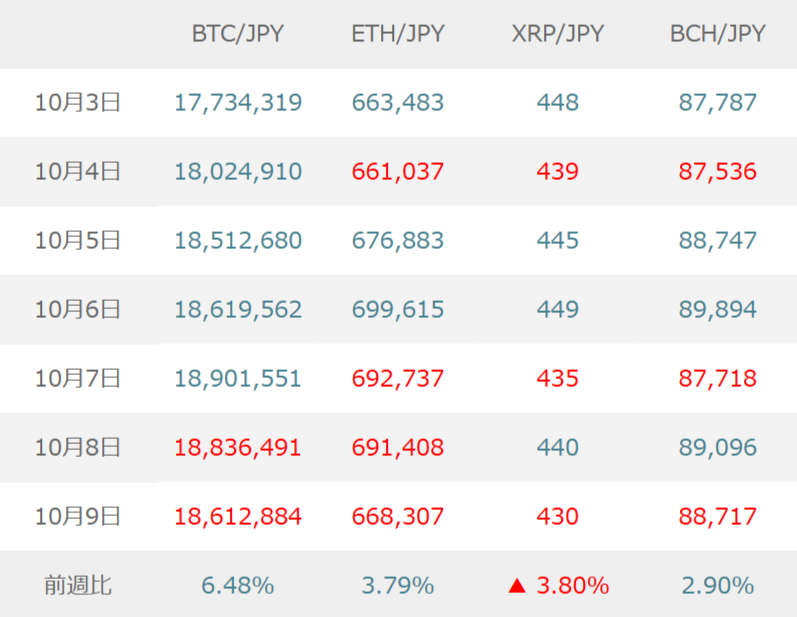Select the 10月5日 row date label
This screenshot has height=617, width=797.
pyautogui.click(x=78, y=240)
